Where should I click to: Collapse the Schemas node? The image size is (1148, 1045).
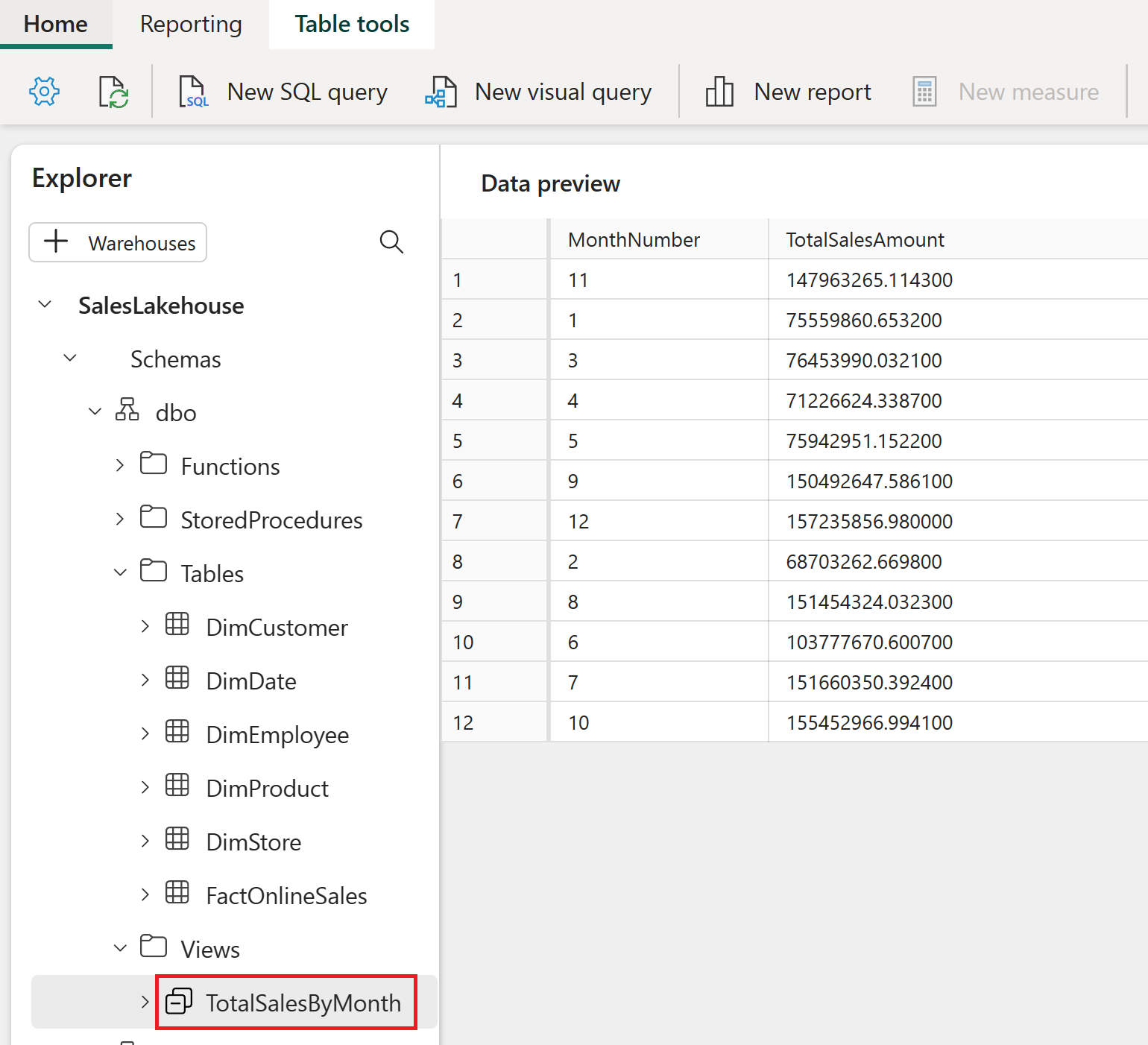click(70, 358)
